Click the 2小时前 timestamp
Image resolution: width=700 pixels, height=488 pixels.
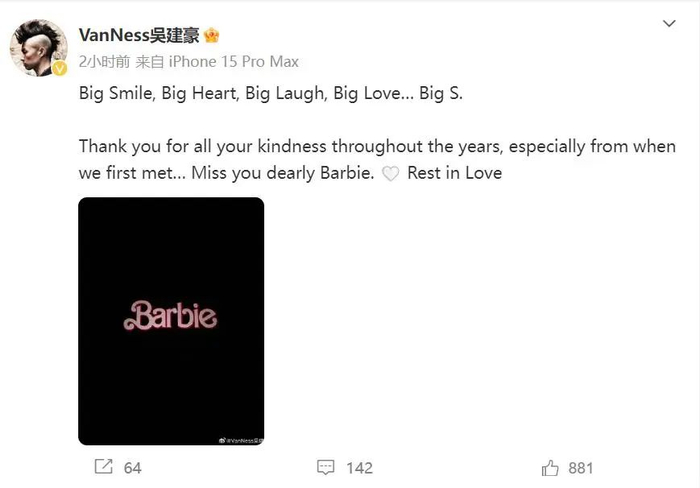pyautogui.click(x=104, y=61)
